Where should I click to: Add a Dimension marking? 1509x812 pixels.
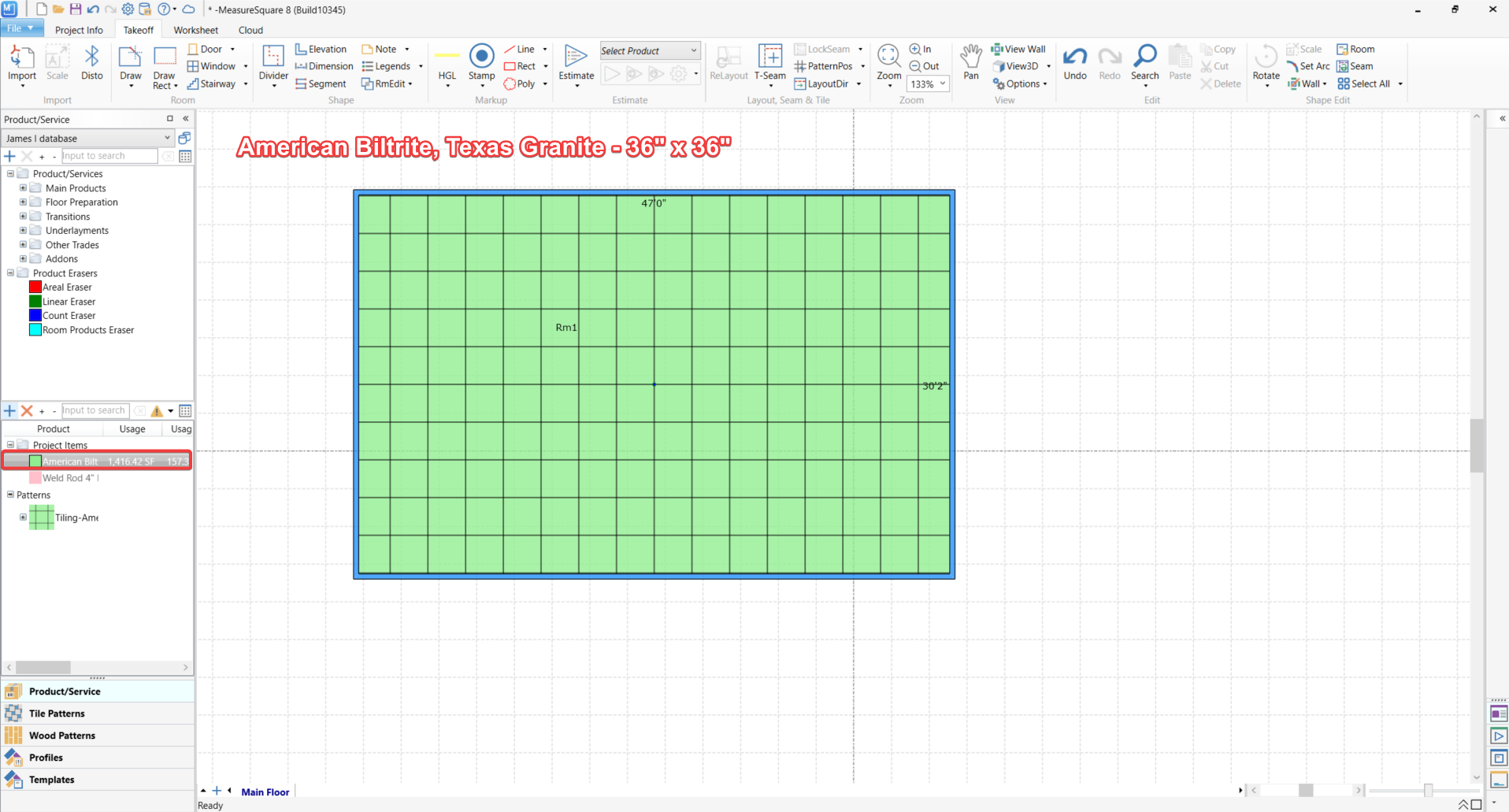324,66
